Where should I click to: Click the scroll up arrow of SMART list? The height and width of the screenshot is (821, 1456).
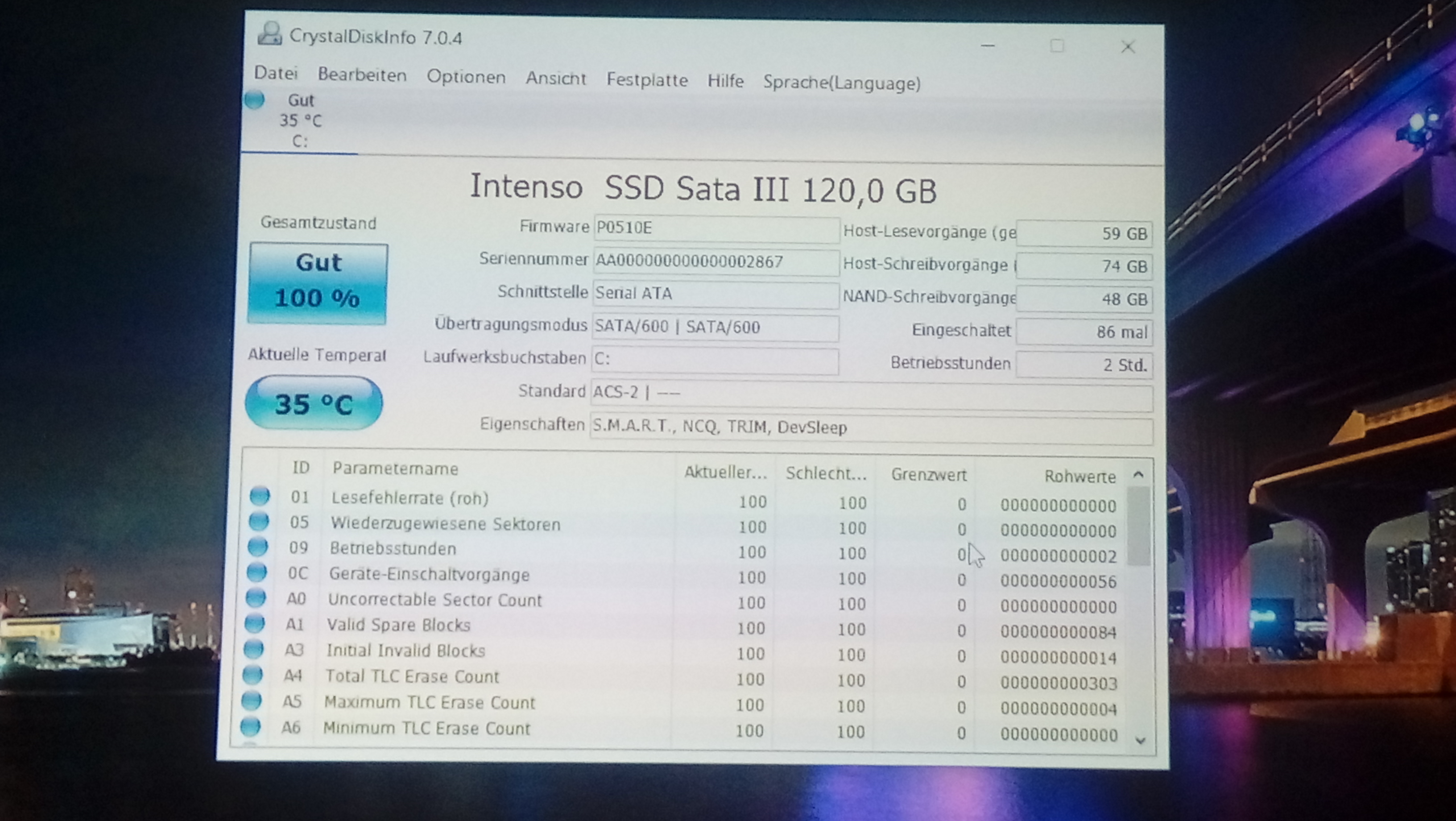1138,475
